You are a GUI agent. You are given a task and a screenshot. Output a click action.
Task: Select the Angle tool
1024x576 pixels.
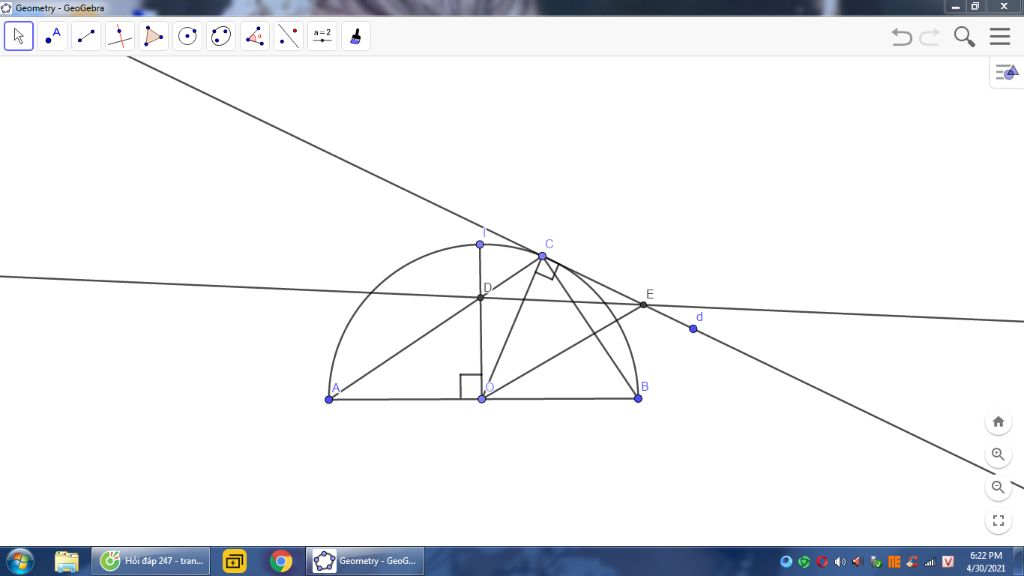click(x=255, y=36)
